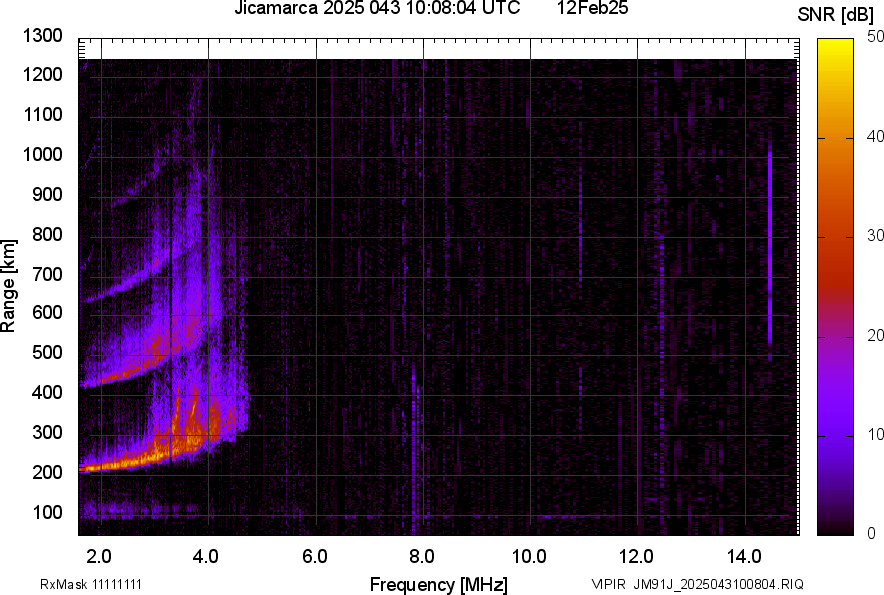The image size is (884, 595).
Task: Click the 14.0 frequency tick label
Action: [743, 557]
